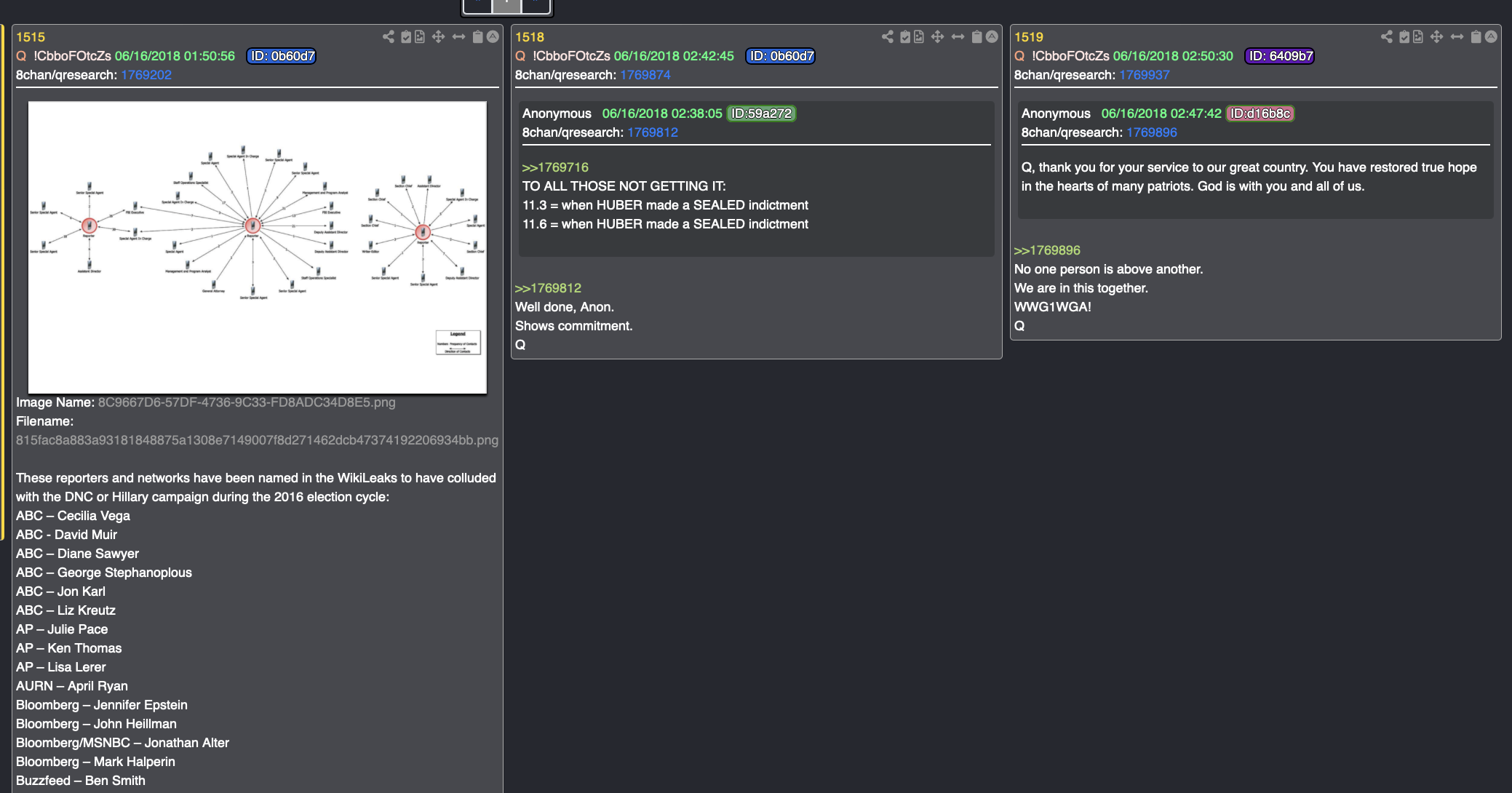Viewport: 1512px width, 793px height.
Task: Click green ID:59a272 badge
Action: pos(761,113)
